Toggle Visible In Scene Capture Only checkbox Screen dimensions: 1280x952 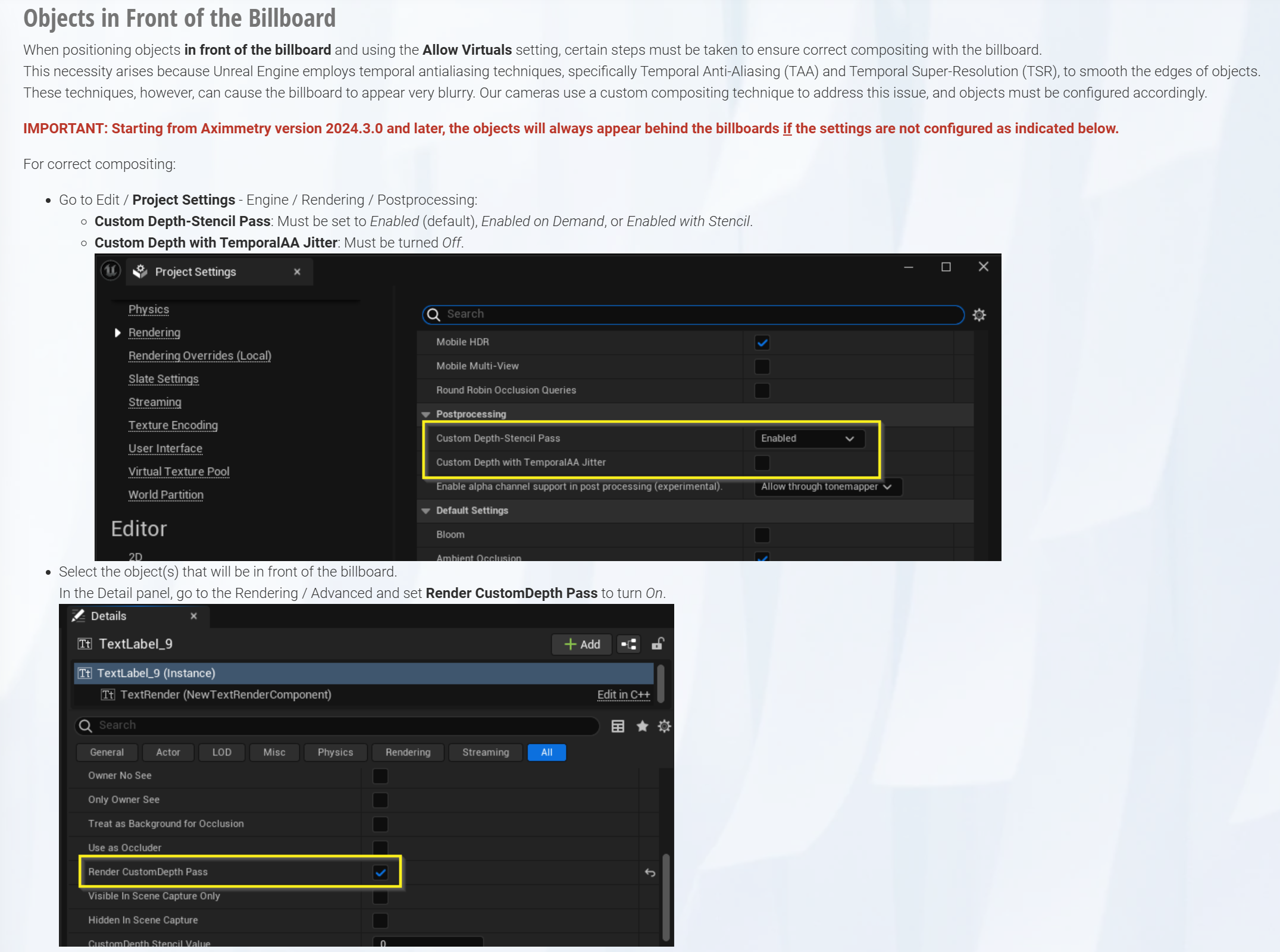[380, 897]
